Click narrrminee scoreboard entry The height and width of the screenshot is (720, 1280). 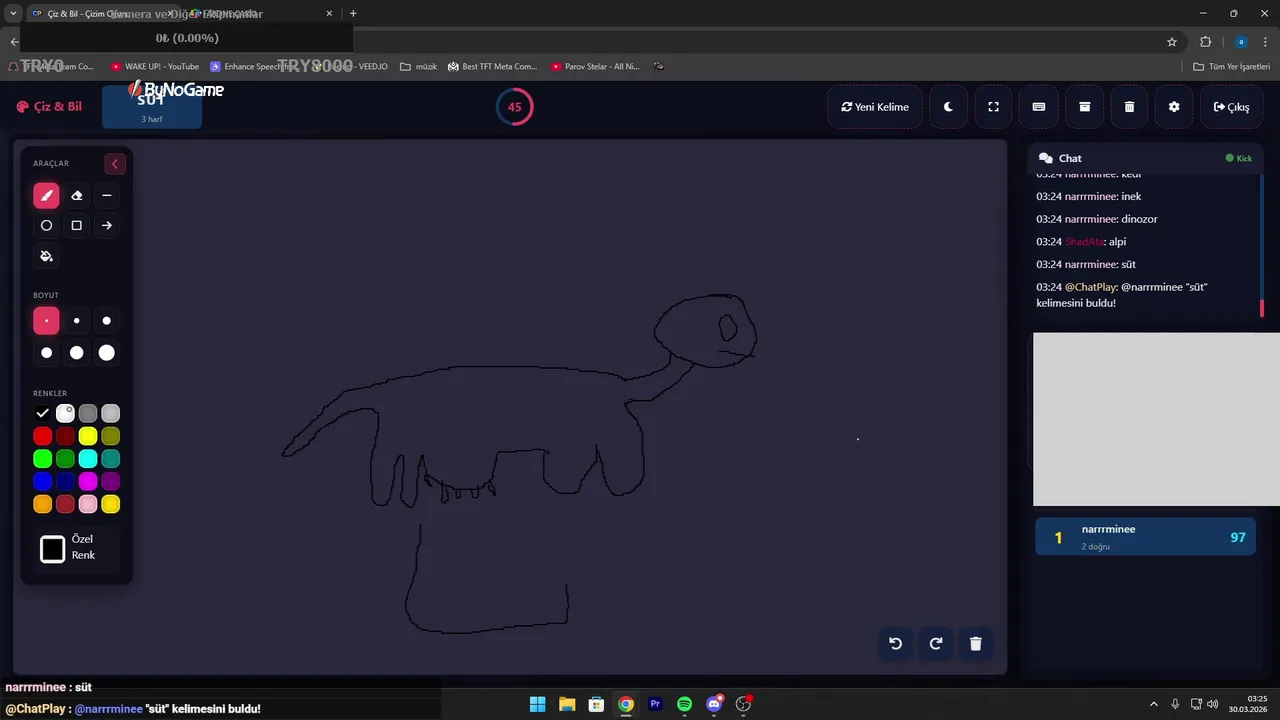point(1145,537)
